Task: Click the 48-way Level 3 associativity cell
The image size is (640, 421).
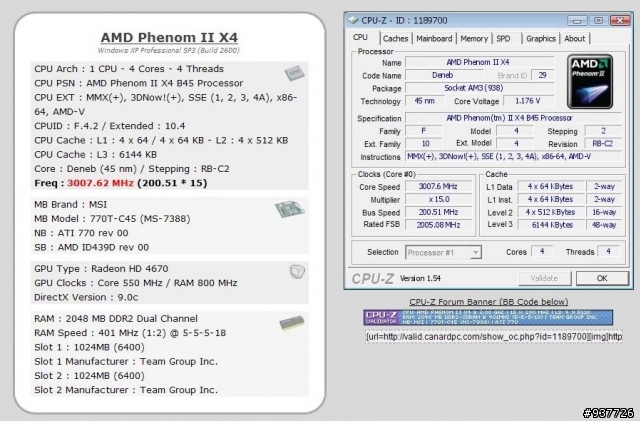Action: [x=604, y=225]
